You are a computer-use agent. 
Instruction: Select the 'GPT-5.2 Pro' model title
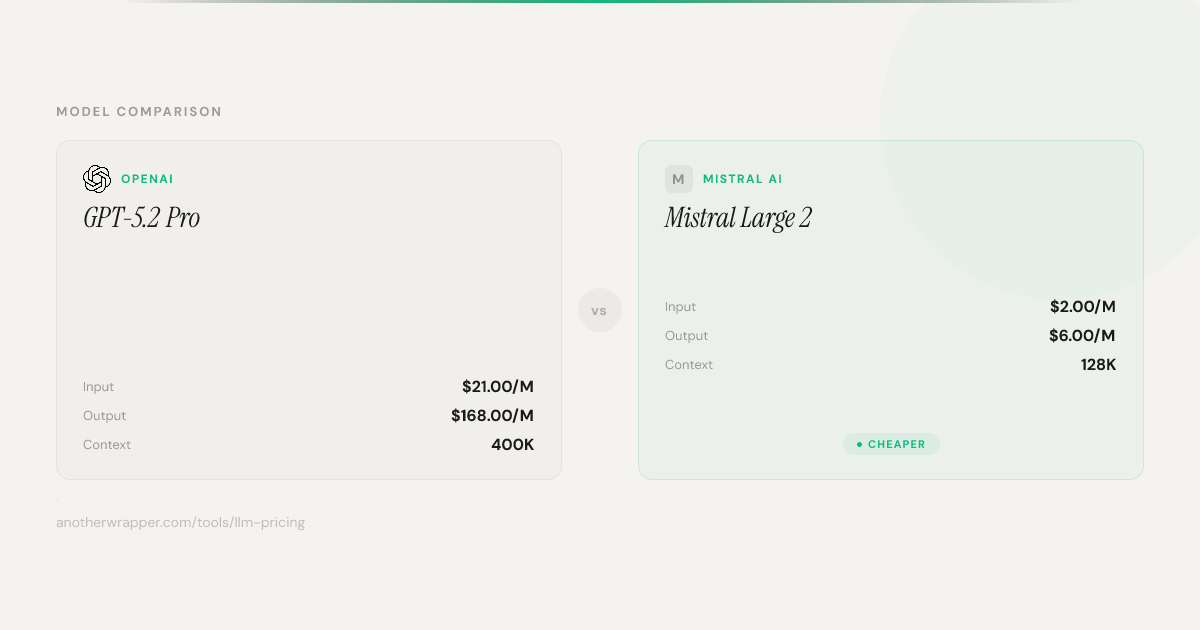tap(142, 218)
